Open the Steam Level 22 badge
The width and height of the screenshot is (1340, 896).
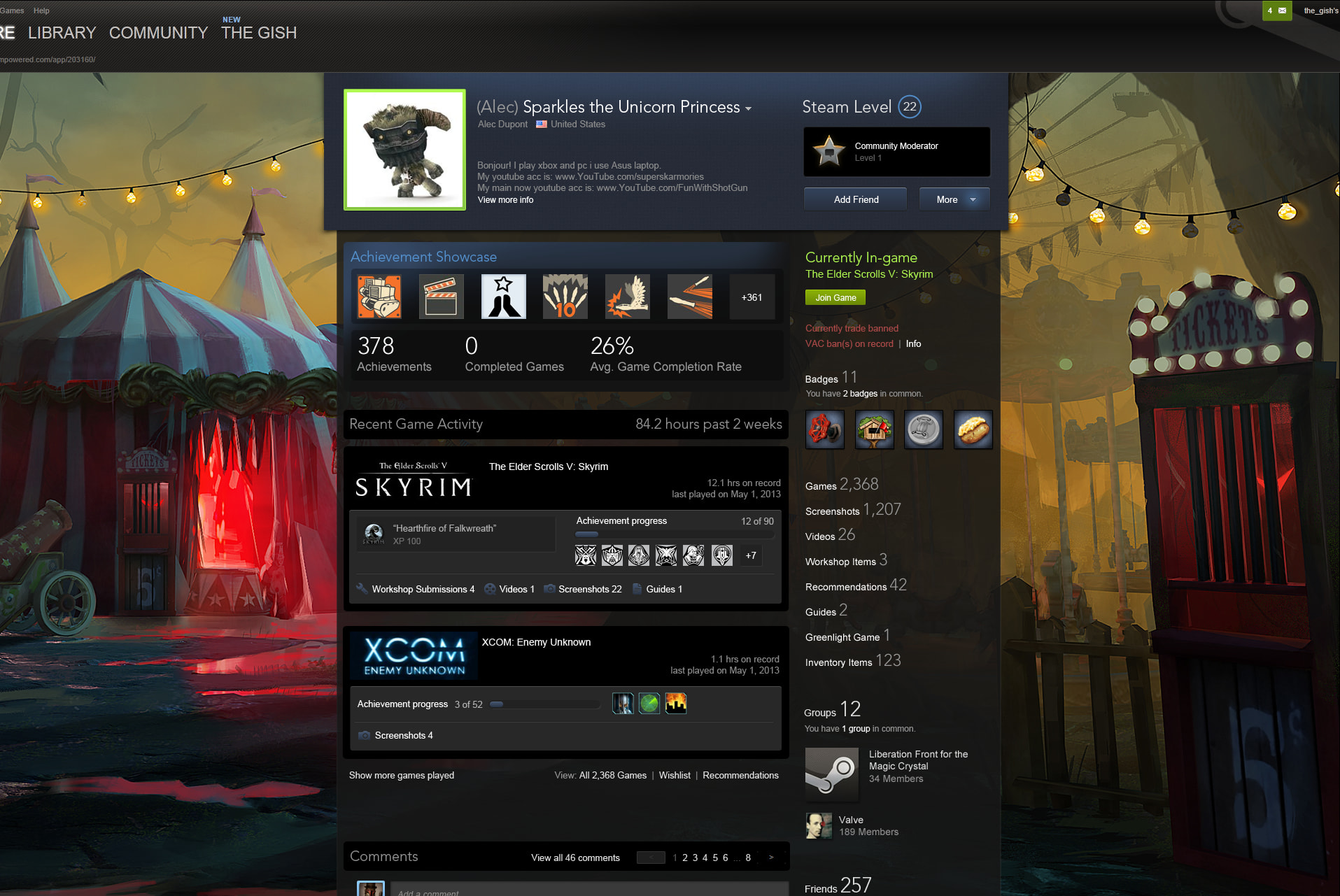pos(910,107)
